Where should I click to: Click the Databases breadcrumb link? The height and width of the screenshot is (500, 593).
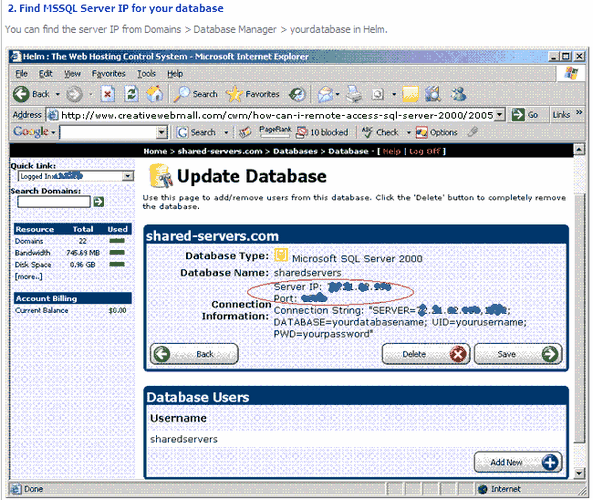coord(295,151)
